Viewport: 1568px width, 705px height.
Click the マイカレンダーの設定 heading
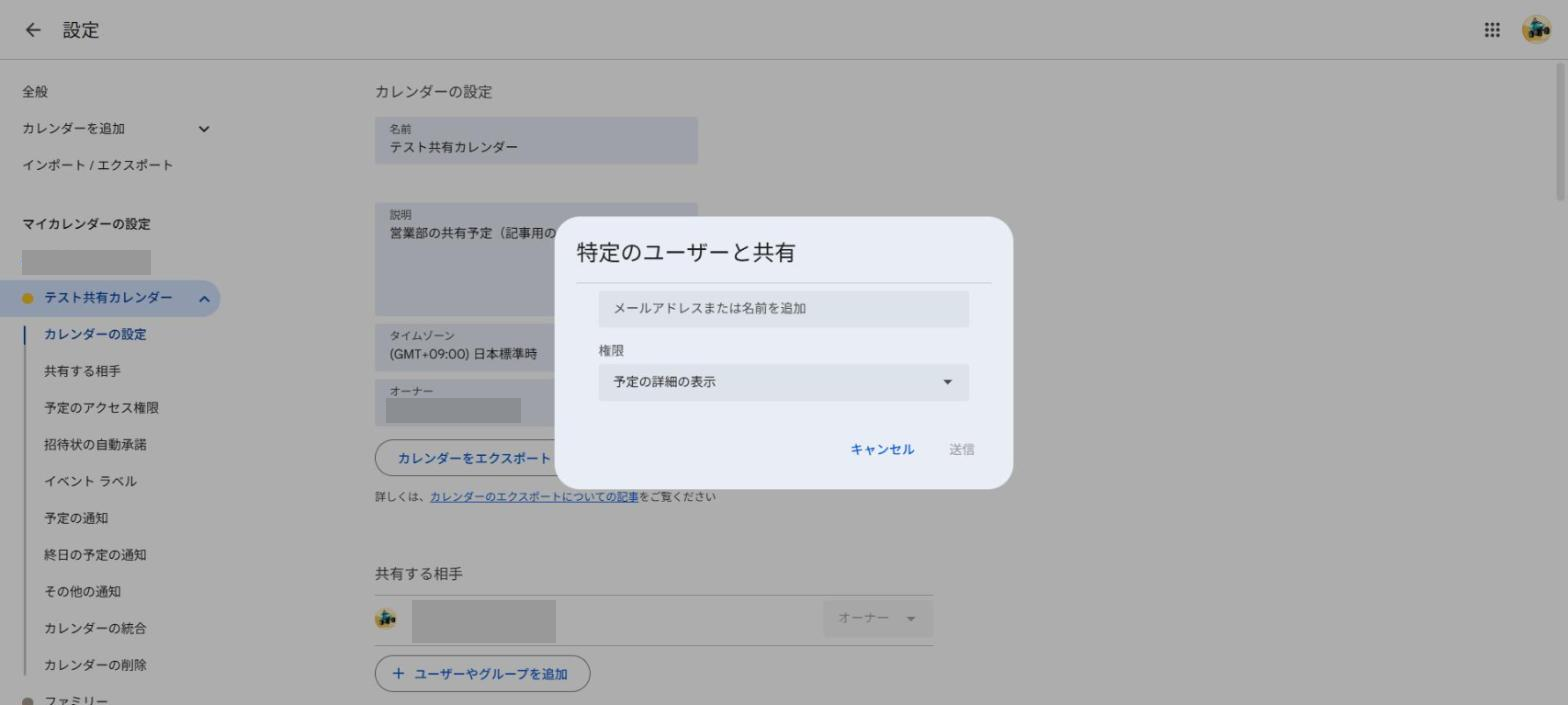[86, 224]
